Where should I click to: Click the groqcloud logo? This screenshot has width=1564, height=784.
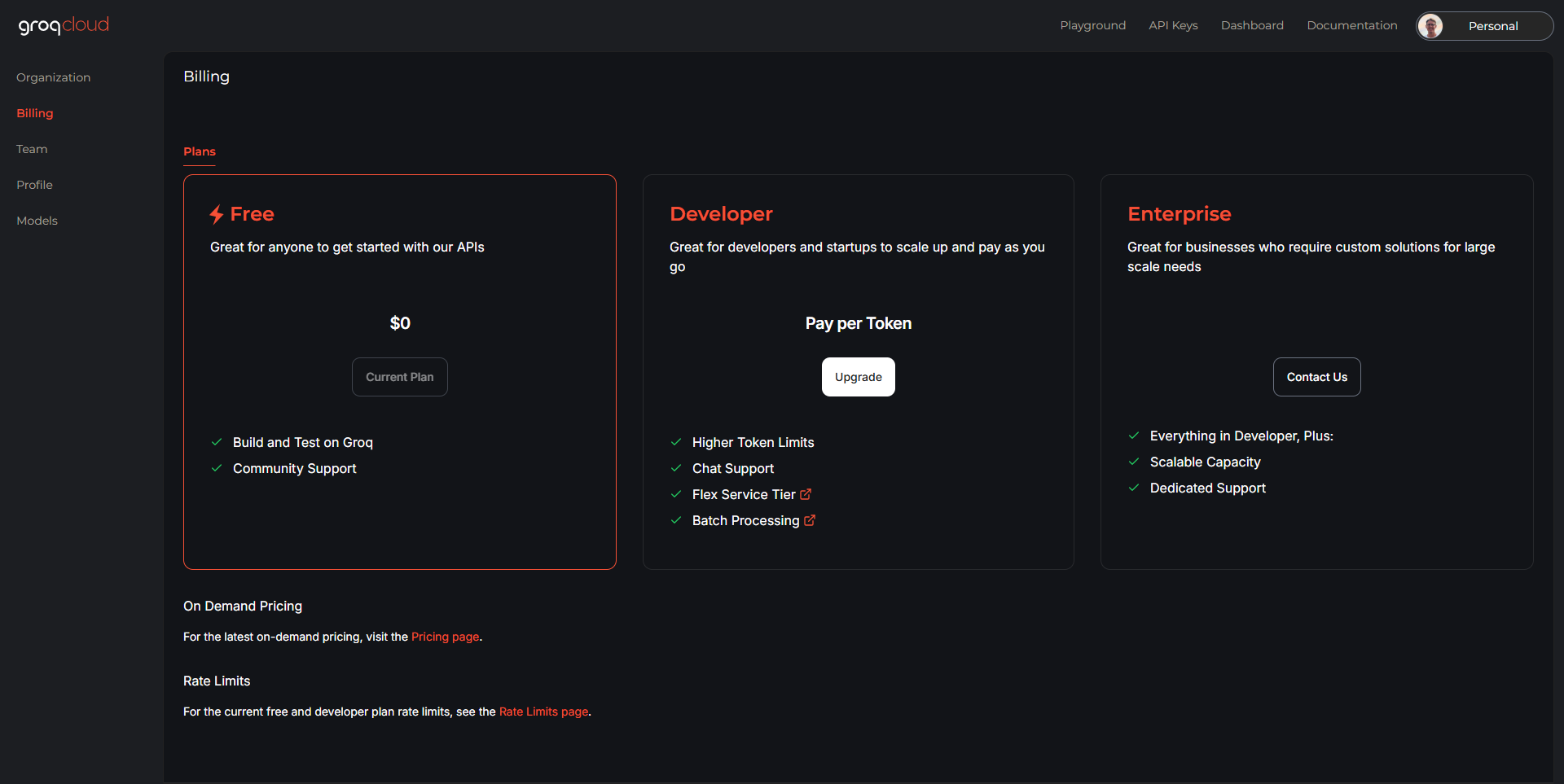click(64, 25)
